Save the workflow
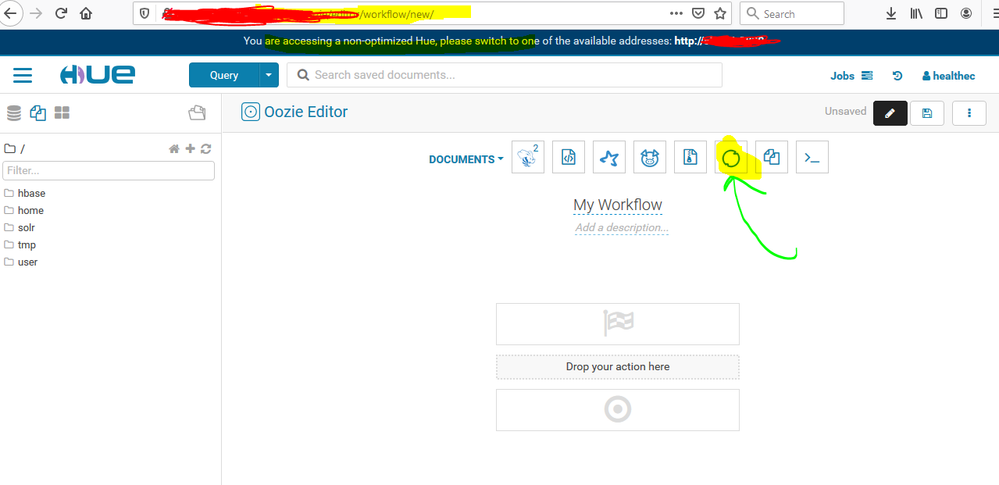The width and height of the screenshot is (999, 485). (x=927, y=113)
